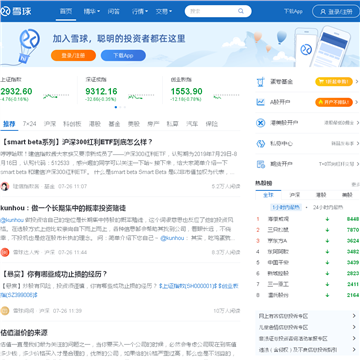
Task: Click the second carousel dot under the indices
Action: 120,107
